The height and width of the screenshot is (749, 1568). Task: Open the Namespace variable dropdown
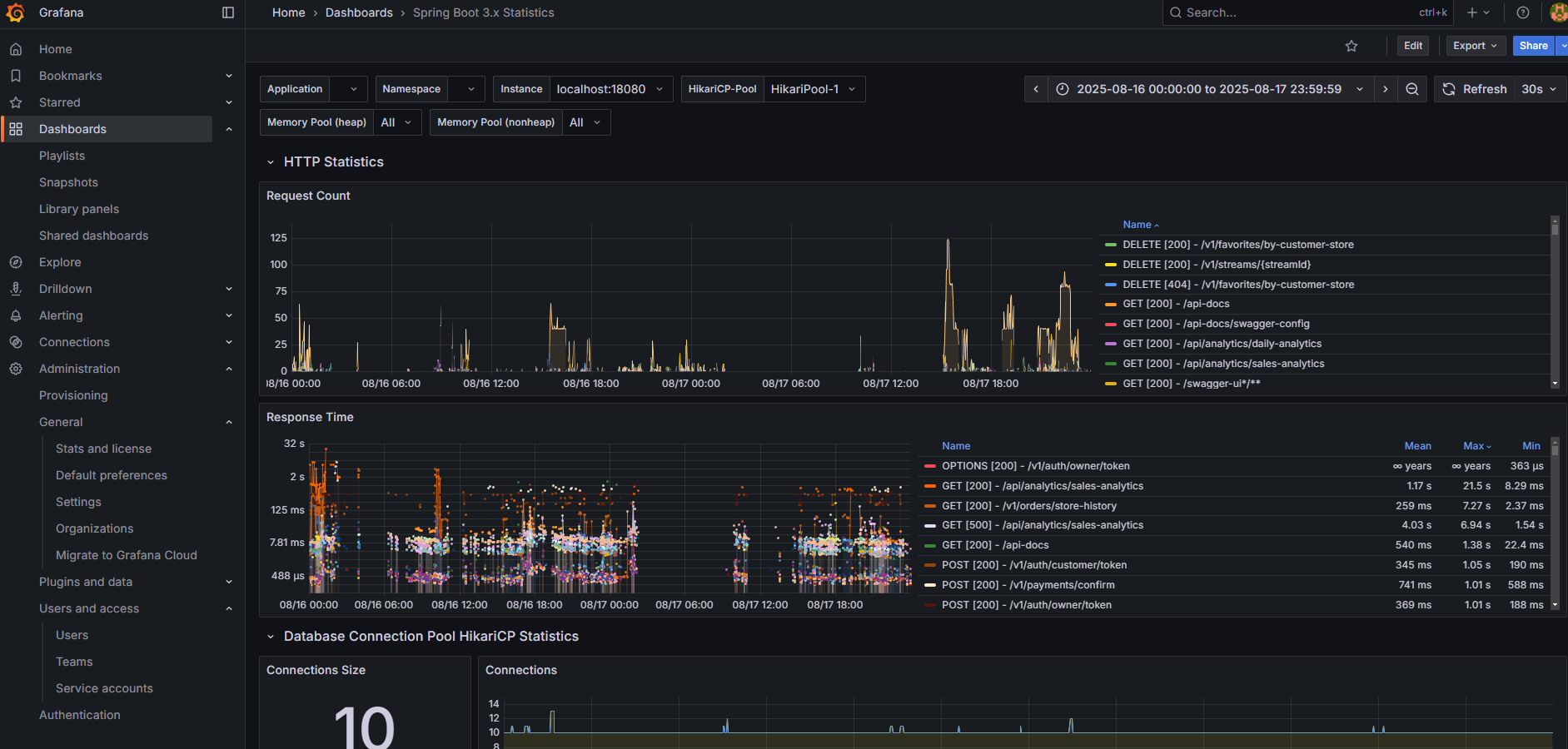(x=466, y=89)
